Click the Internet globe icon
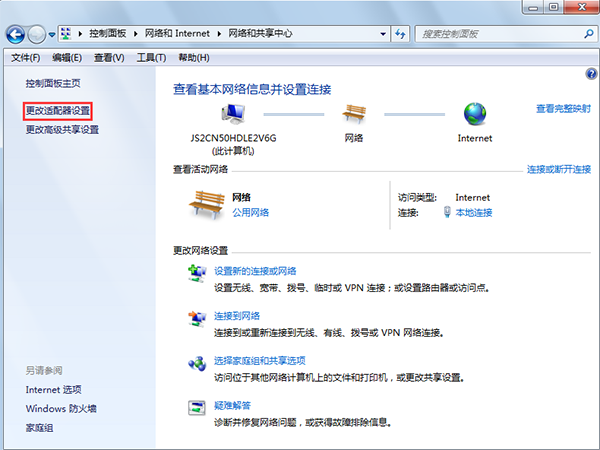Image resolution: width=600 pixels, height=450 pixels. point(475,114)
